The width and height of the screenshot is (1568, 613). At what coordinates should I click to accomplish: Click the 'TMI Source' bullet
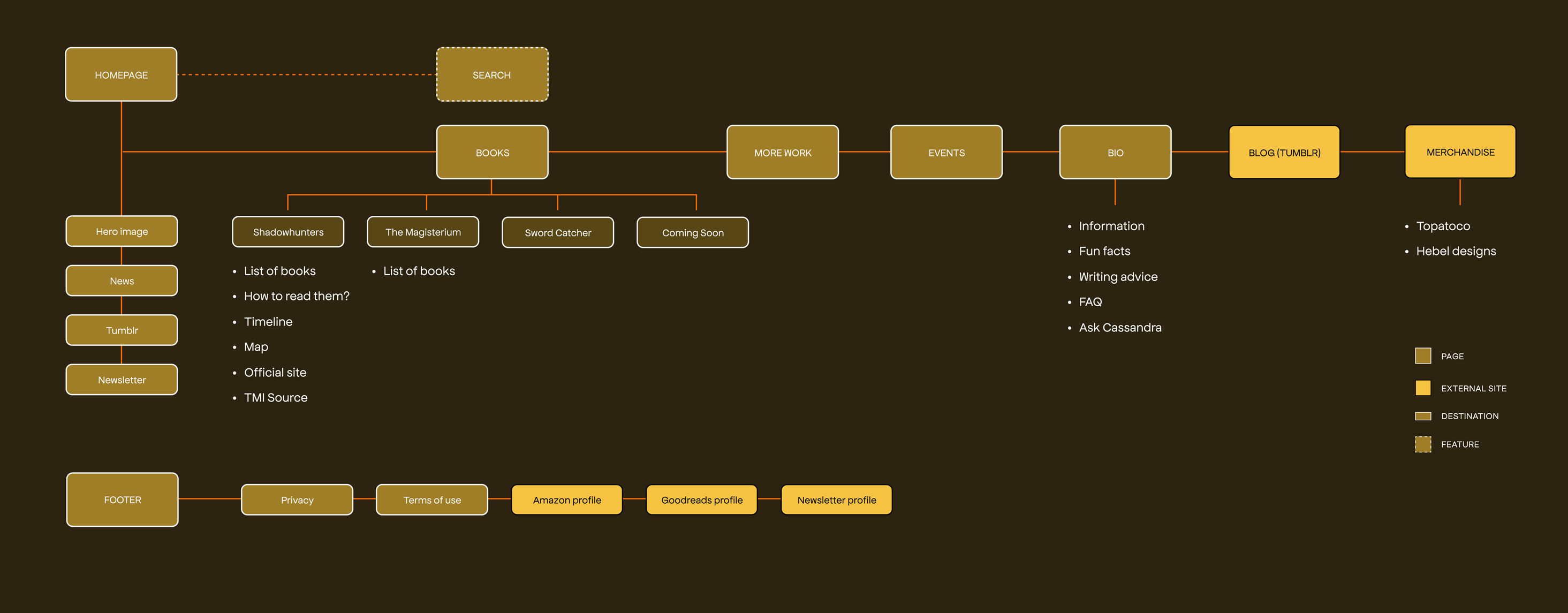point(276,397)
